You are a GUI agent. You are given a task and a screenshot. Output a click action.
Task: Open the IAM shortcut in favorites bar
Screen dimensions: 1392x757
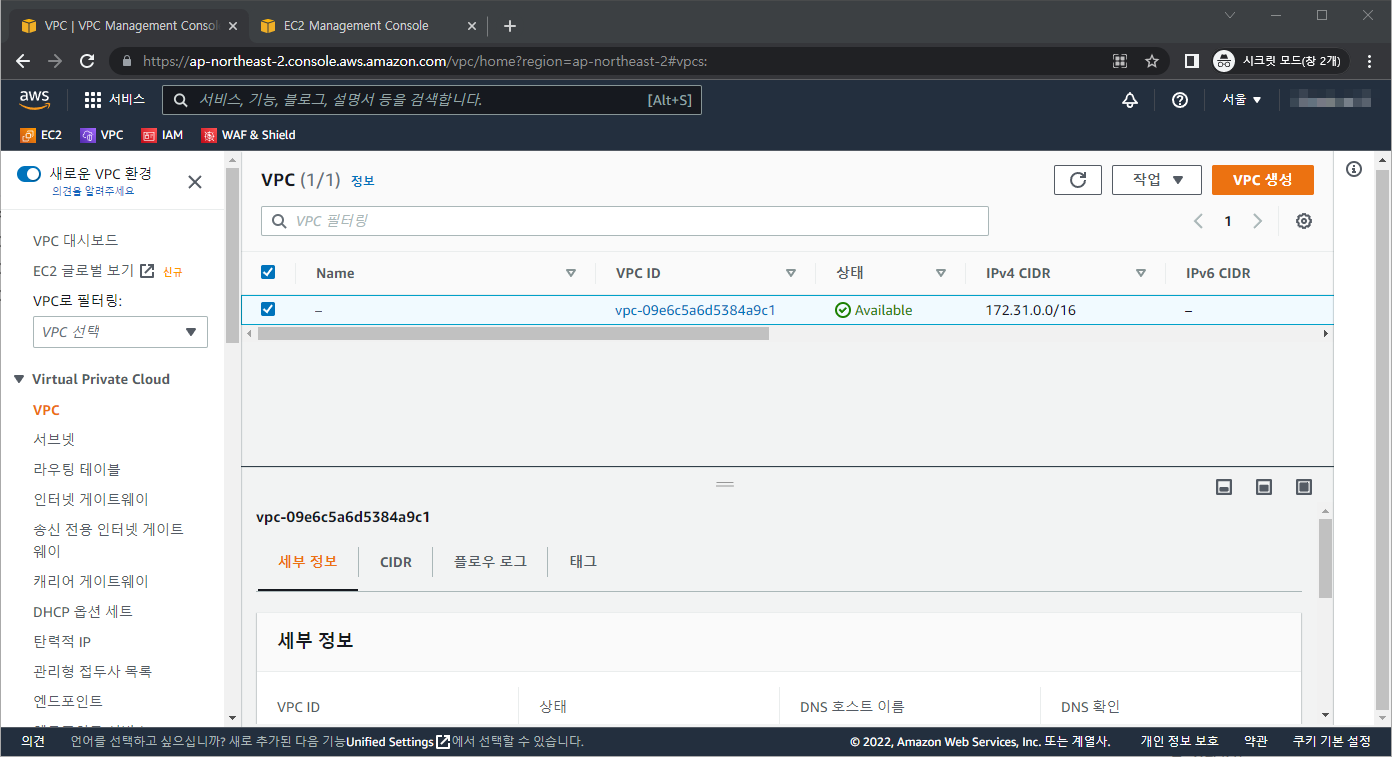pos(162,135)
